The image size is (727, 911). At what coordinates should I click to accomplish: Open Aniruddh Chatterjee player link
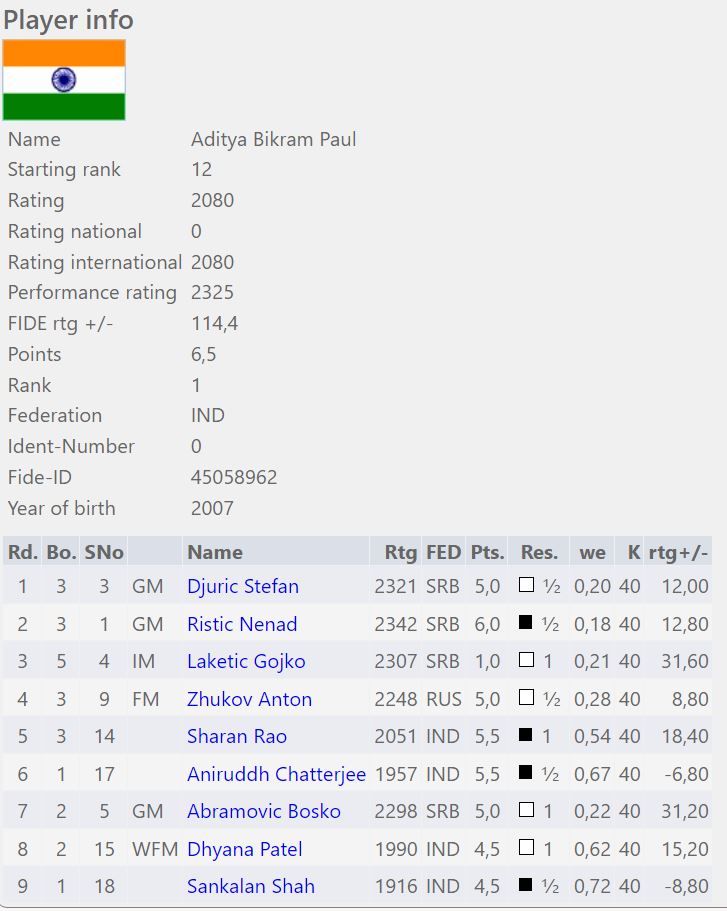tap(277, 774)
